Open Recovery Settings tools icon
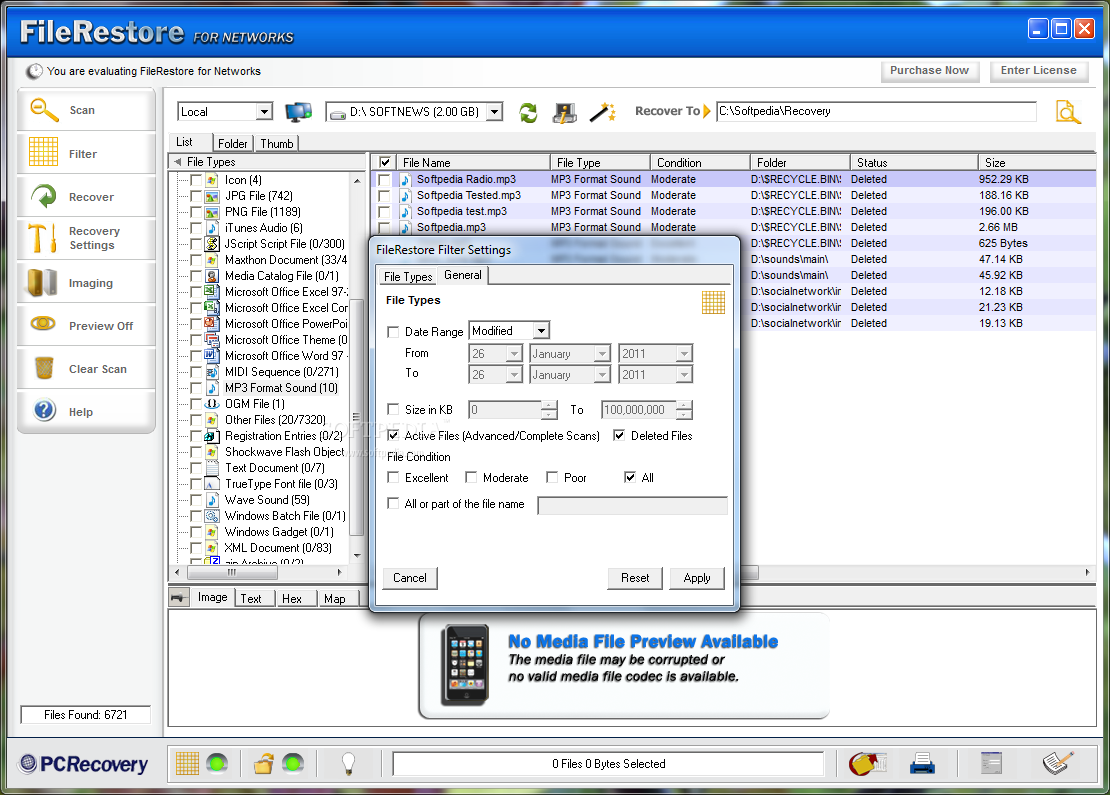The width and height of the screenshot is (1110, 795). (42, 239)
